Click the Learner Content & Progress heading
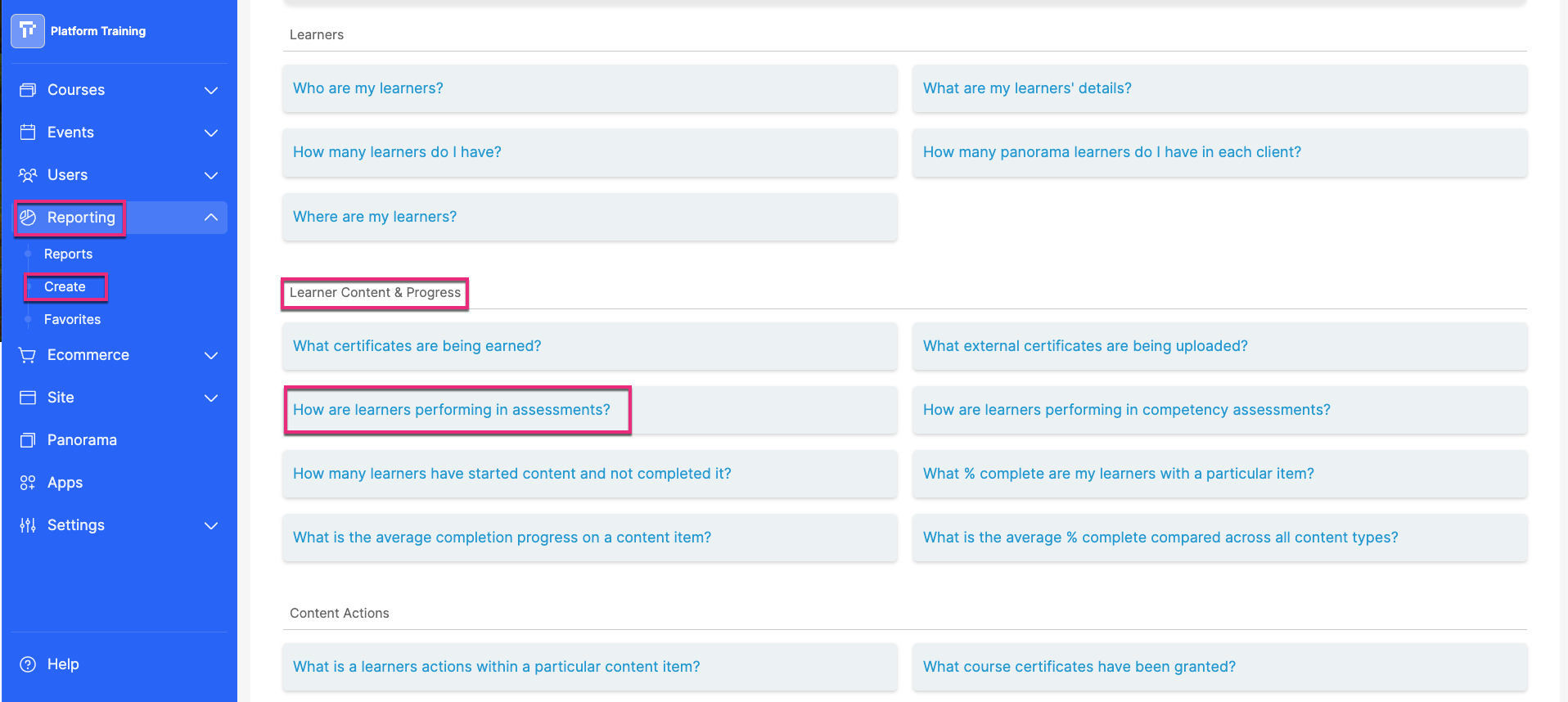 click(375, 293)
